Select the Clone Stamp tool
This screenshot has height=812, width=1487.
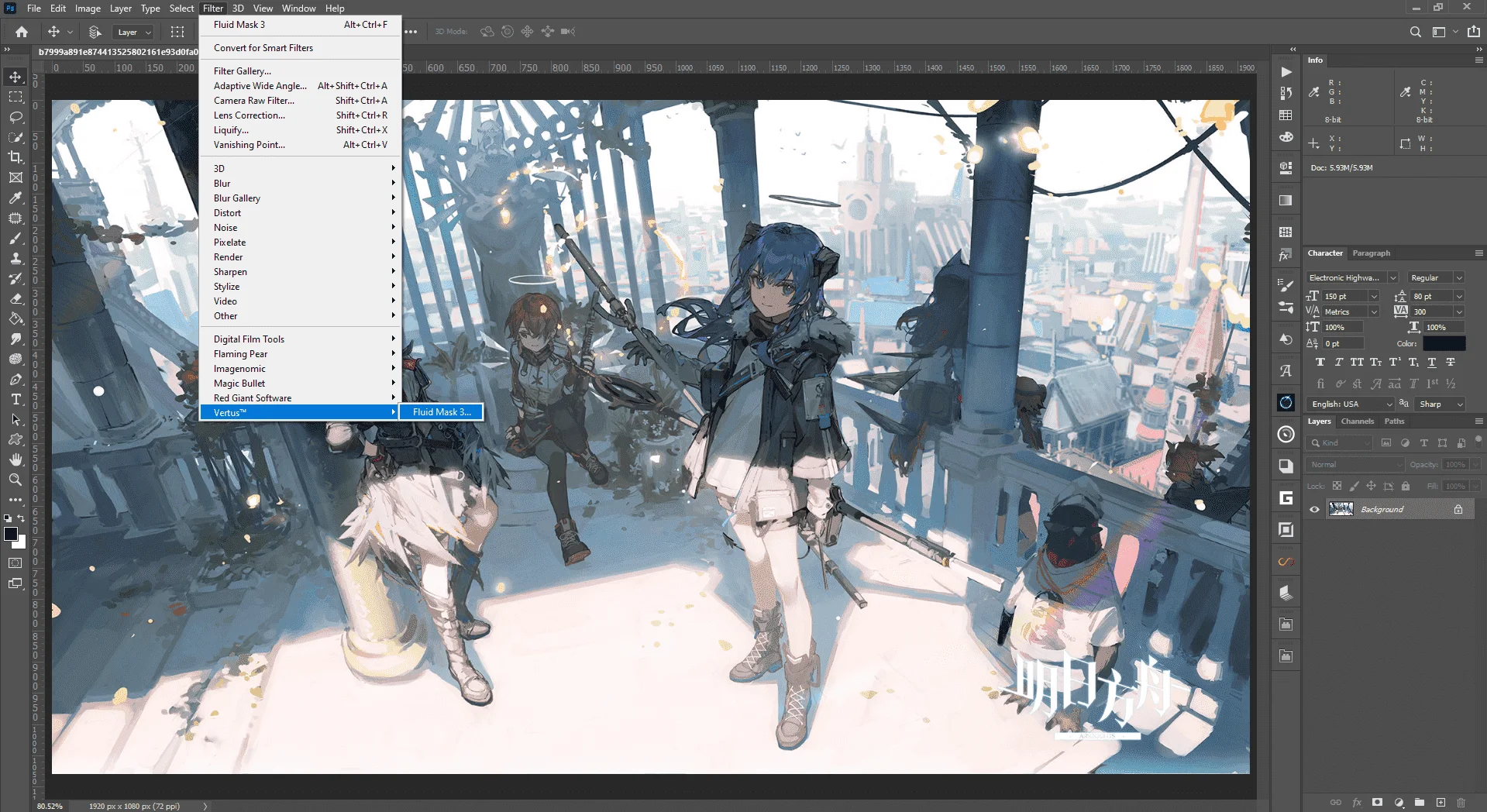(15, 258)
